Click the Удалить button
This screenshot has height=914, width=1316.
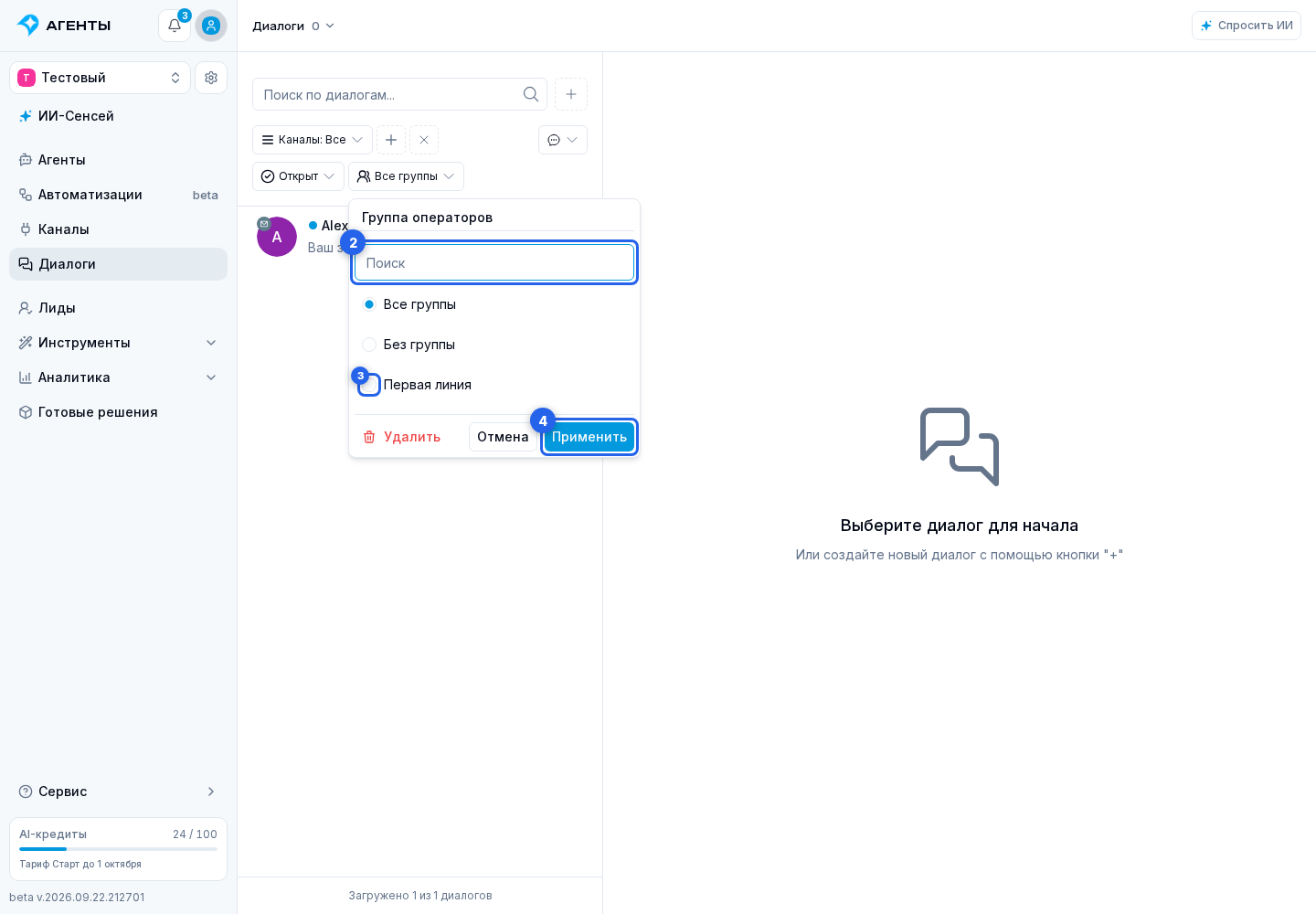(402, 437)
